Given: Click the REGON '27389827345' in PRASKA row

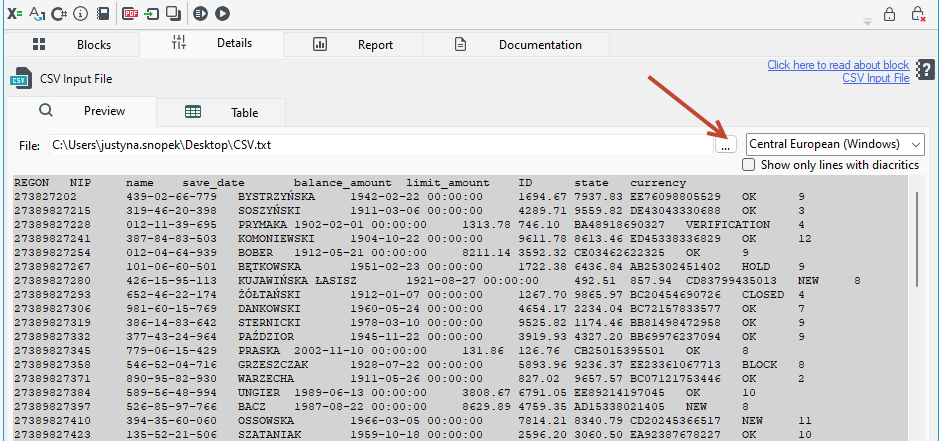Looking at the screenshot, I should 53,351.
